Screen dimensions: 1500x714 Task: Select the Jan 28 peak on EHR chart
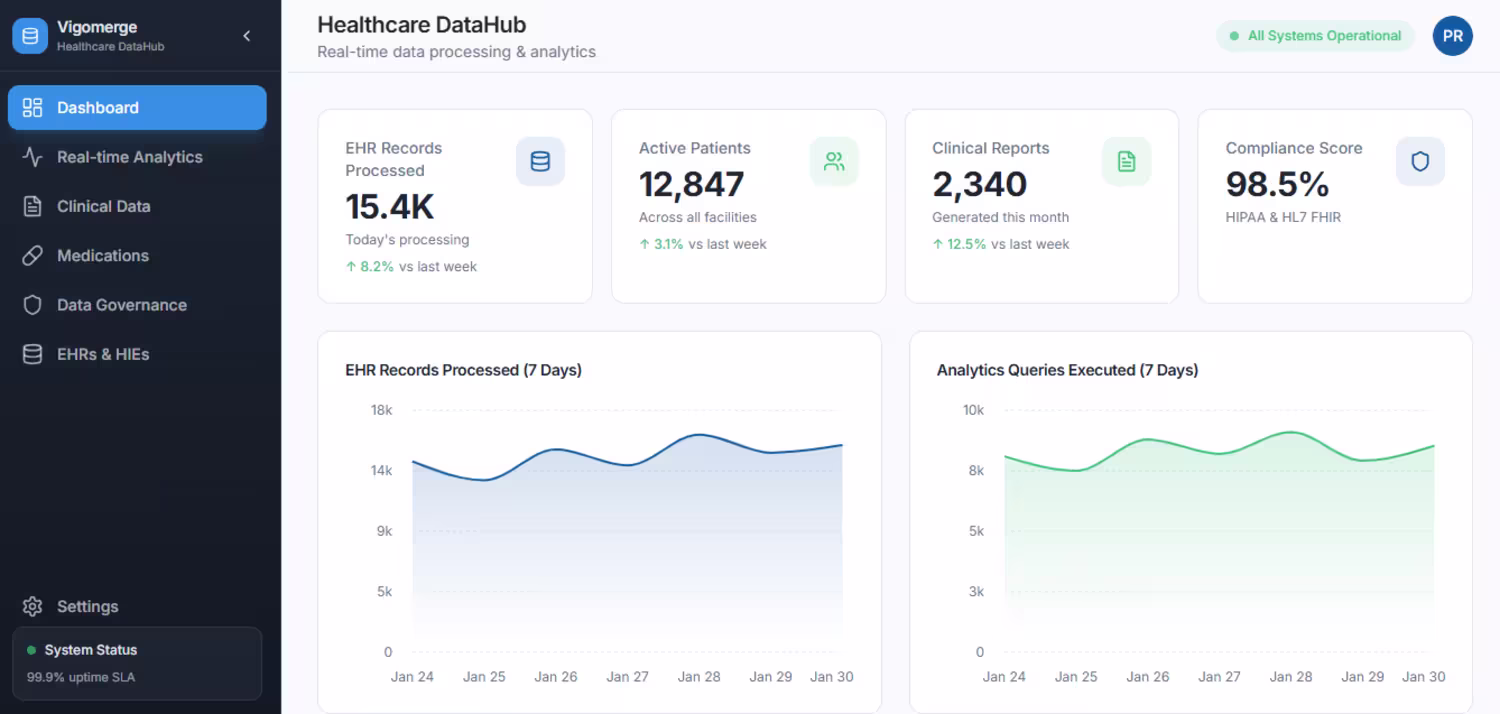(699, 435)
